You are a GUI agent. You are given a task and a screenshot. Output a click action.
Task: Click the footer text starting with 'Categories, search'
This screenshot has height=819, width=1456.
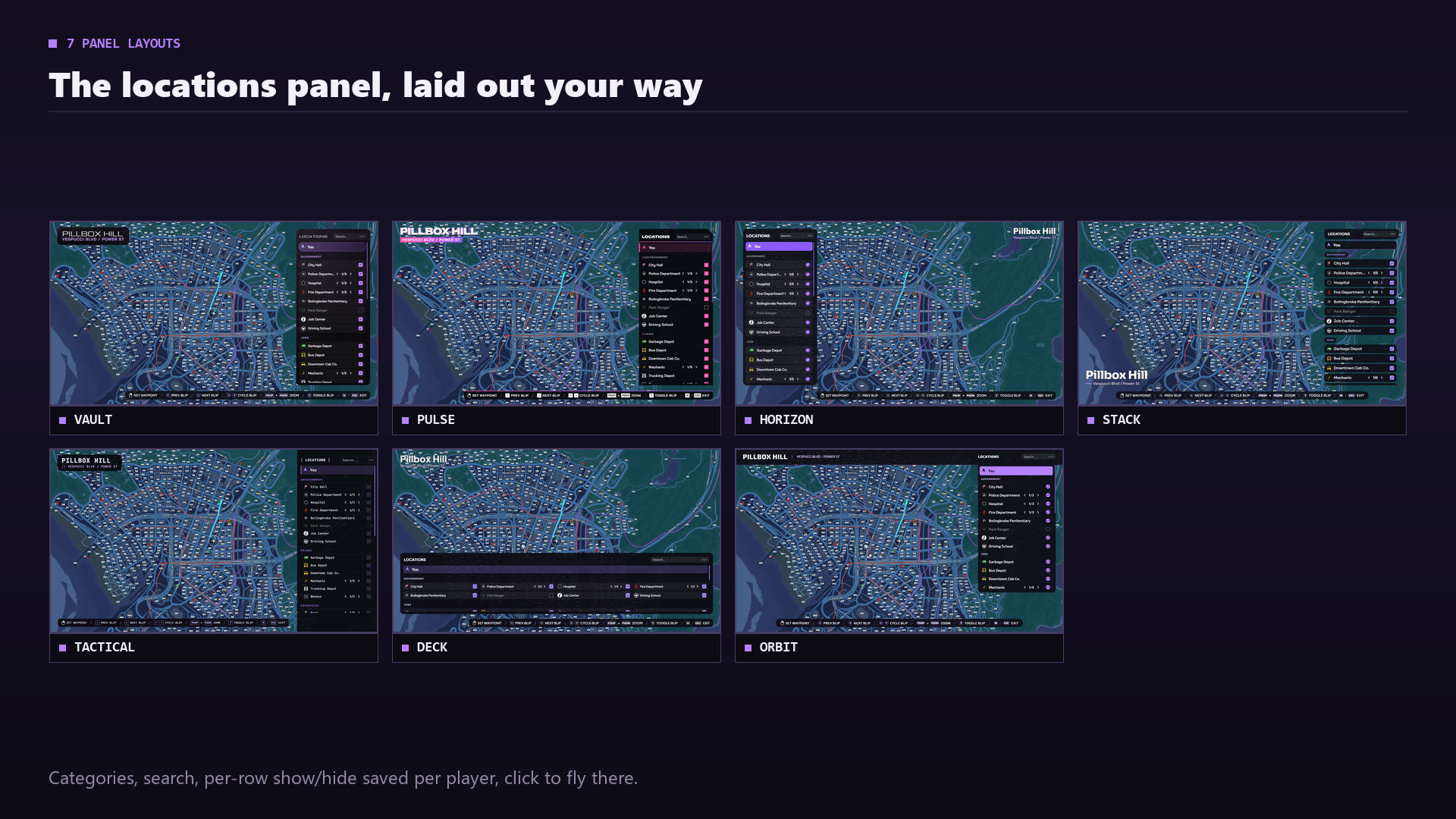(343, 778)
